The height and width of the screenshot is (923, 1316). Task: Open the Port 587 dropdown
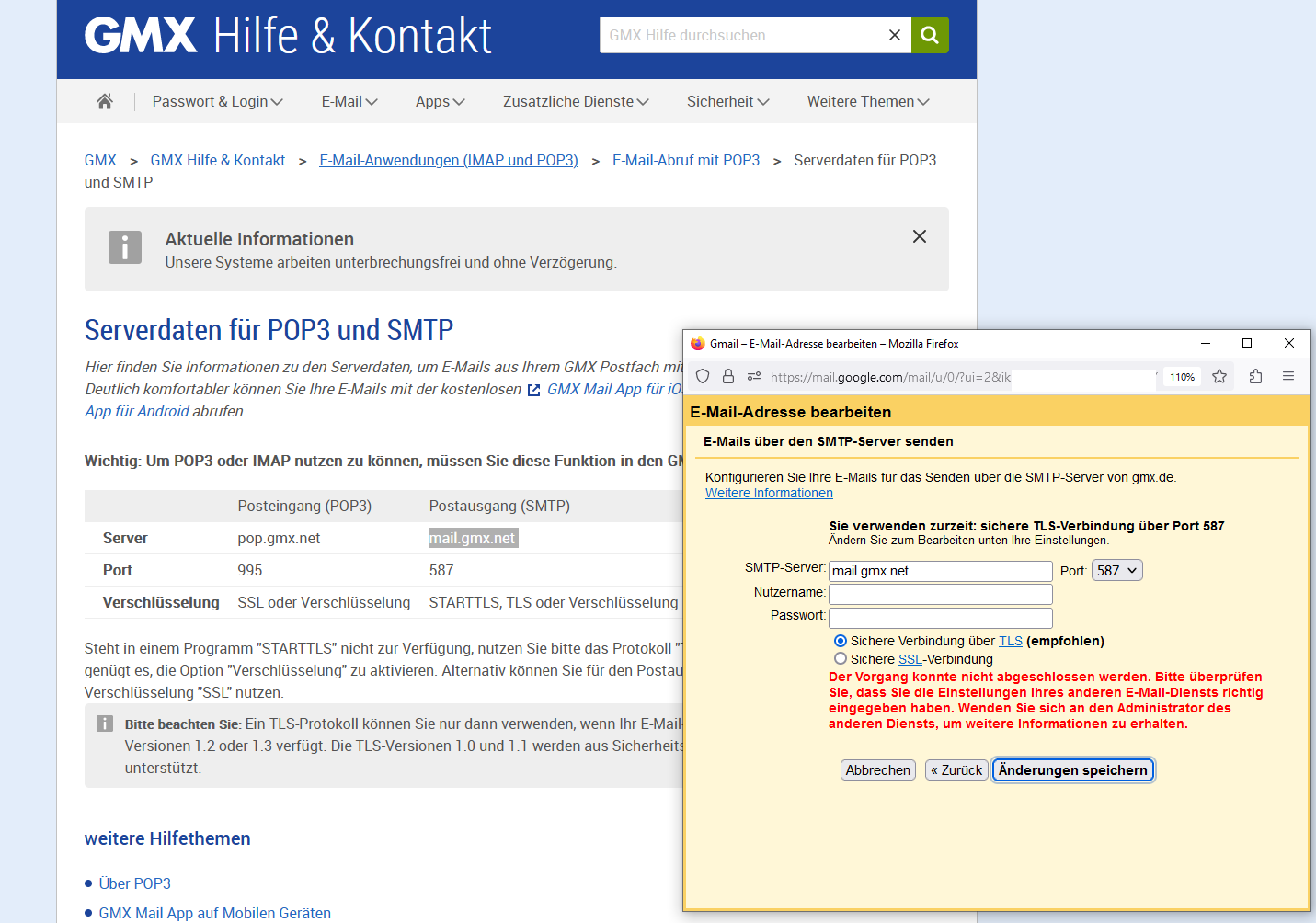click(1116, 571)
